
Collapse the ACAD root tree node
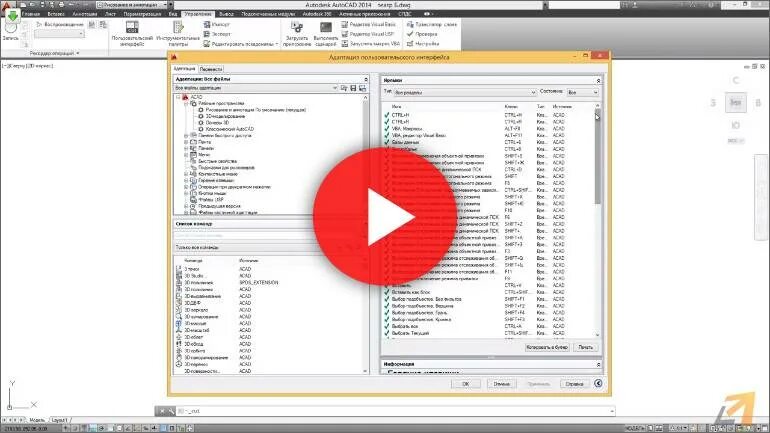click(x=178, y=97)
